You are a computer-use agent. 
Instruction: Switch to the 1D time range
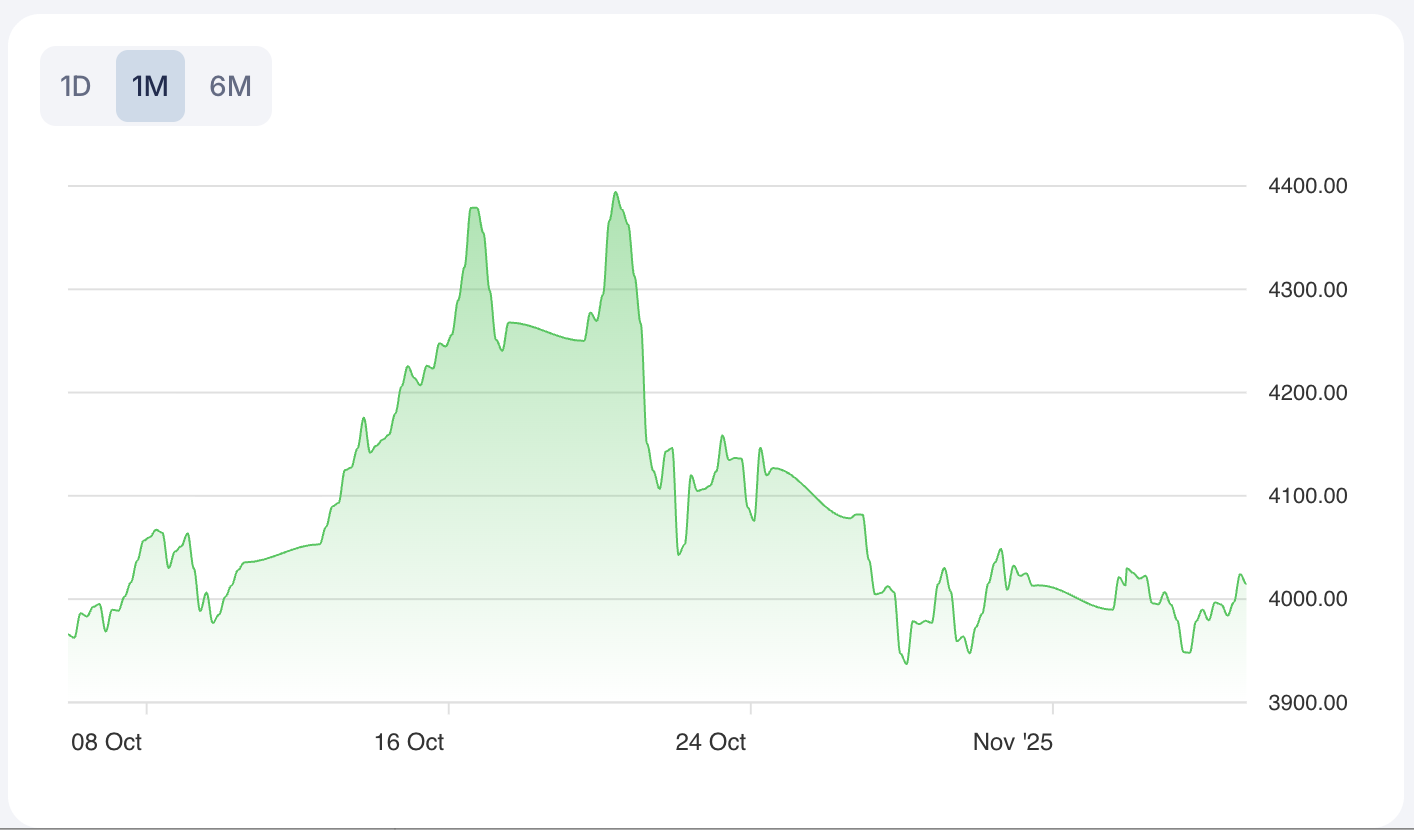click(76, 86)
